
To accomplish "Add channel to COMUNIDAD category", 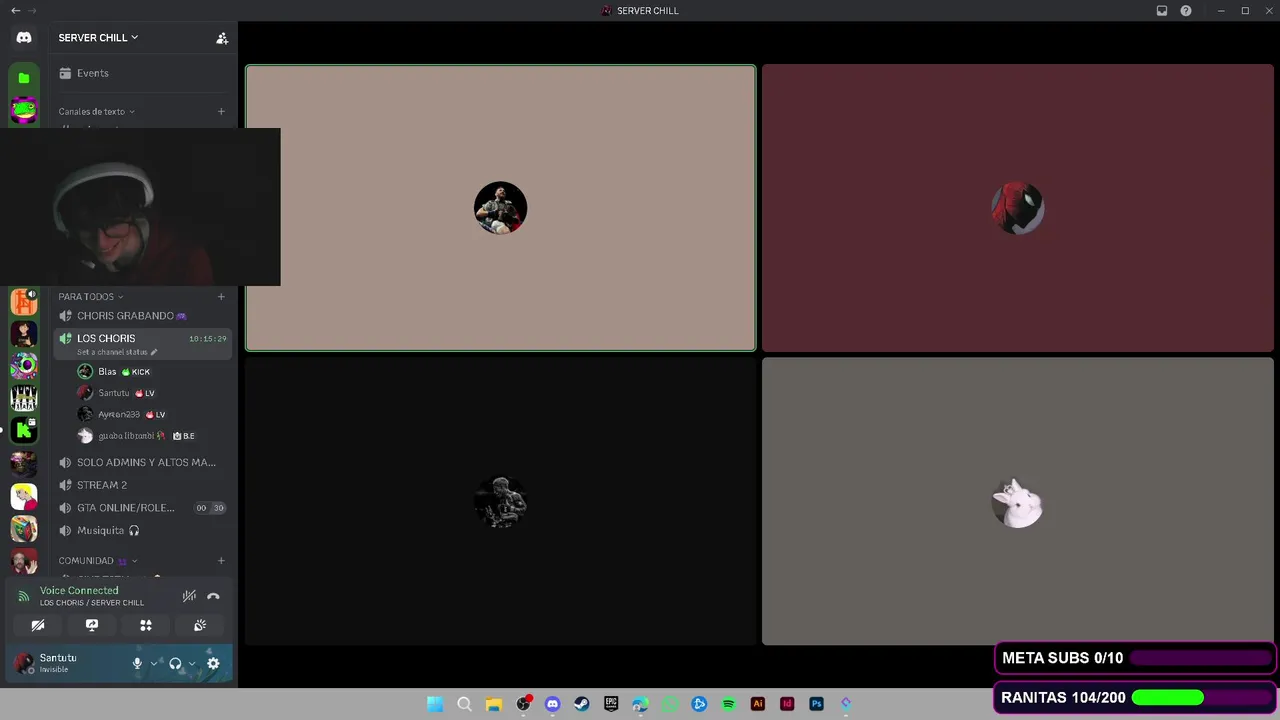I will (x=221, y=561).
